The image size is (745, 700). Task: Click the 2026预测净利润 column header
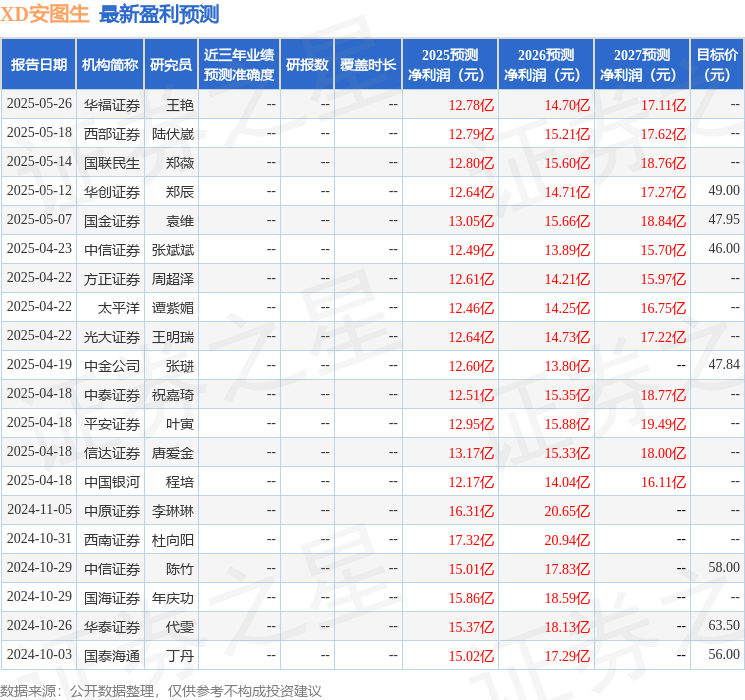[x=546, y=65]
